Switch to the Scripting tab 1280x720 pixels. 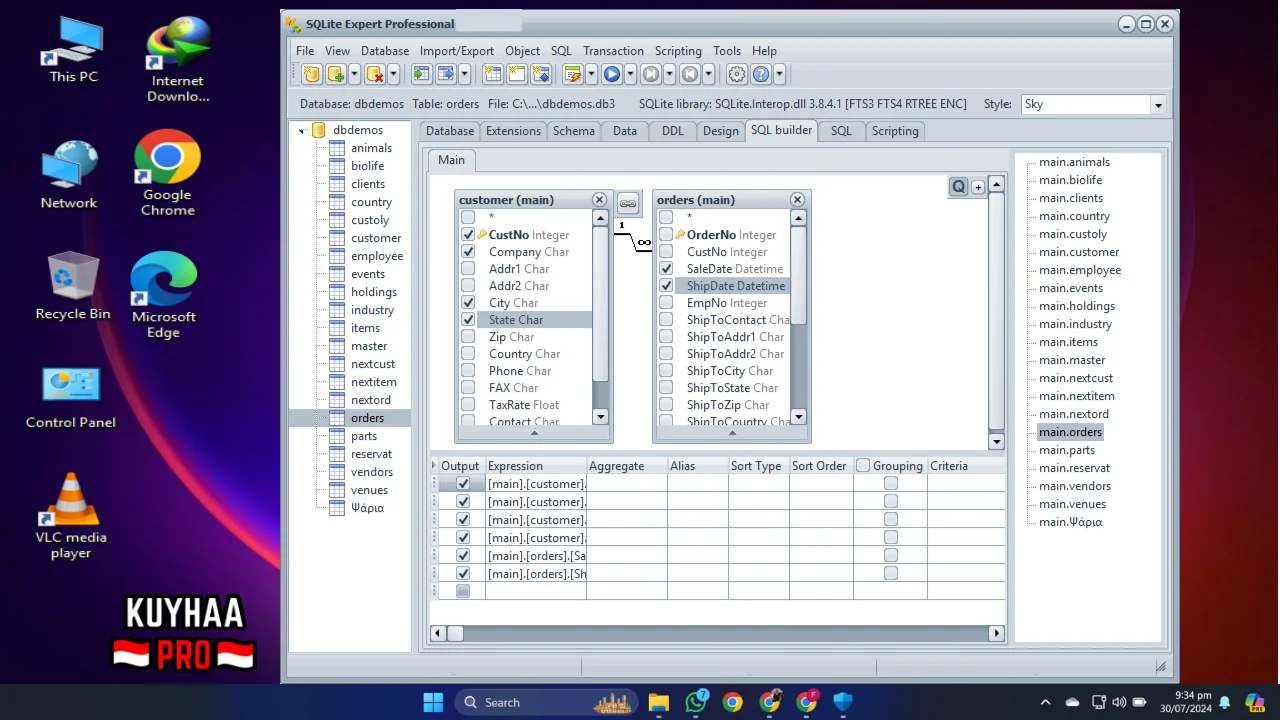[x=895, y=131]
